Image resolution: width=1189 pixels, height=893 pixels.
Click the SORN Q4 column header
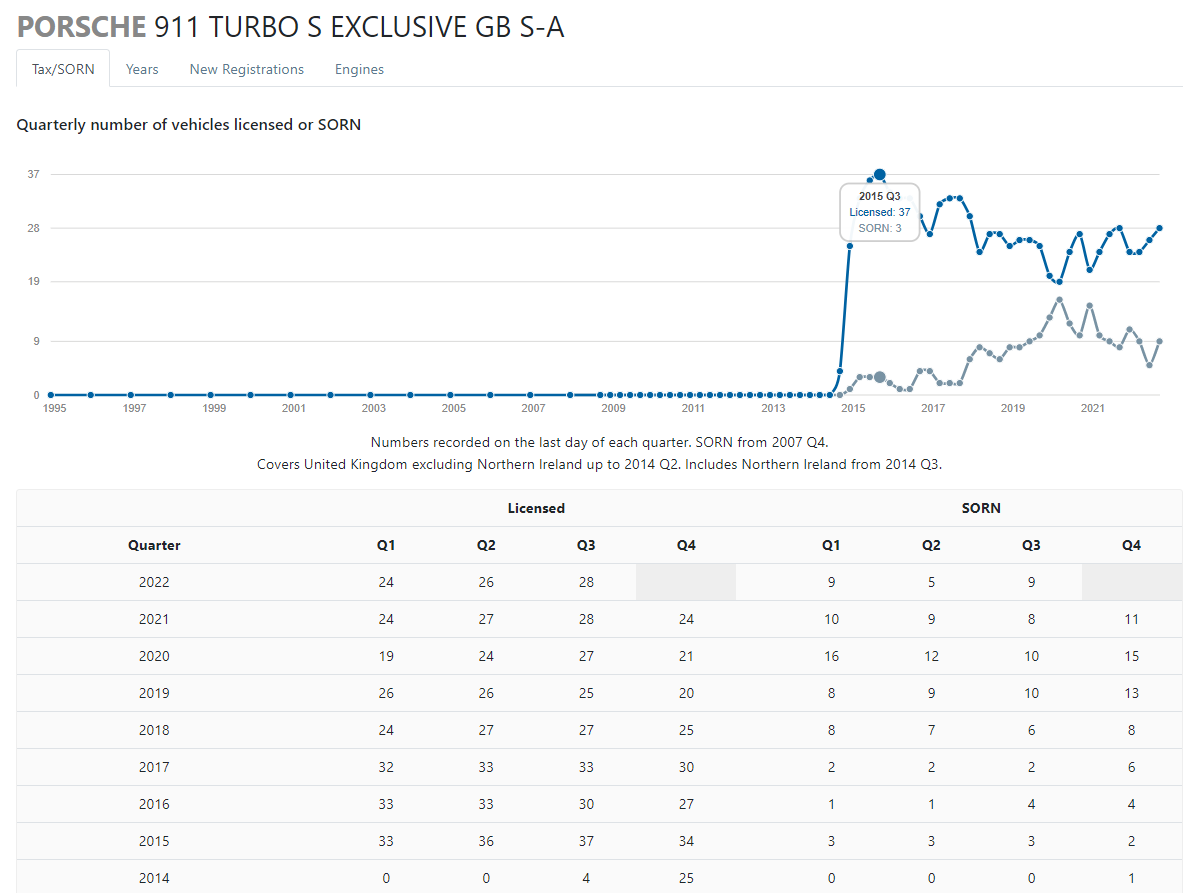[1131, 545]
